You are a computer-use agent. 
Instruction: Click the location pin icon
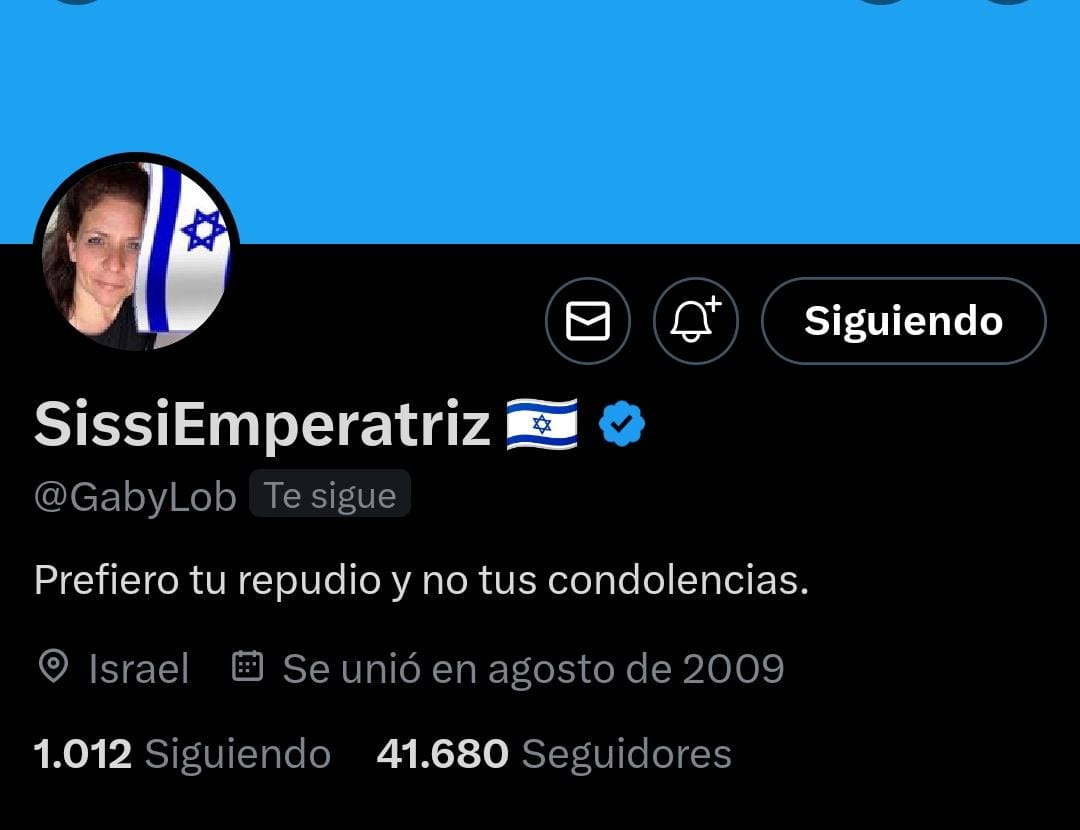pyautogui.click(x=54, y=667)
